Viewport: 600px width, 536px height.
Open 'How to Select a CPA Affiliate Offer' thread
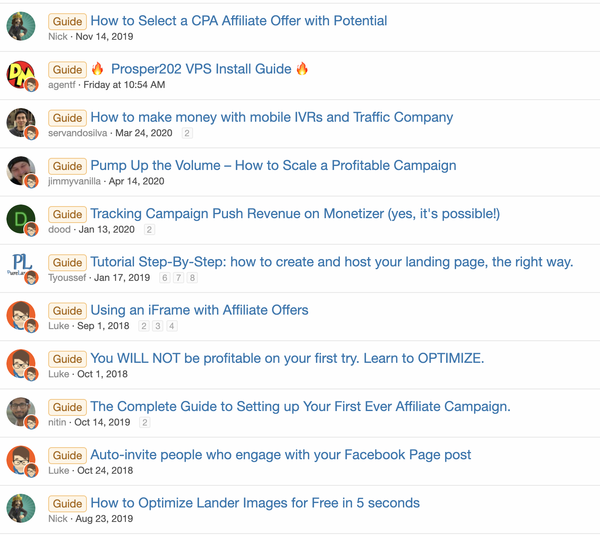point(239,21)
